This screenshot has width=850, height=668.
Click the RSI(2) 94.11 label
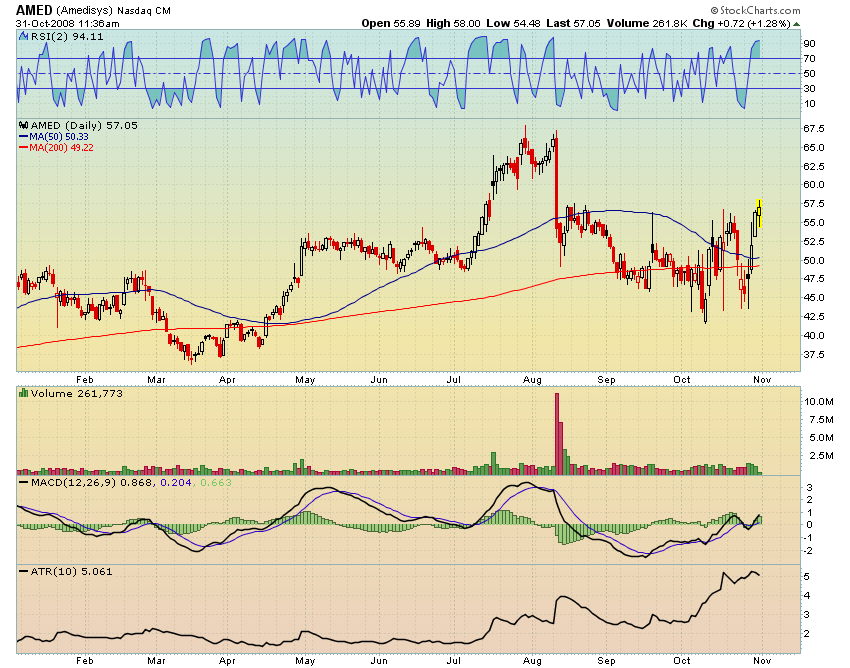pos(67,36)
